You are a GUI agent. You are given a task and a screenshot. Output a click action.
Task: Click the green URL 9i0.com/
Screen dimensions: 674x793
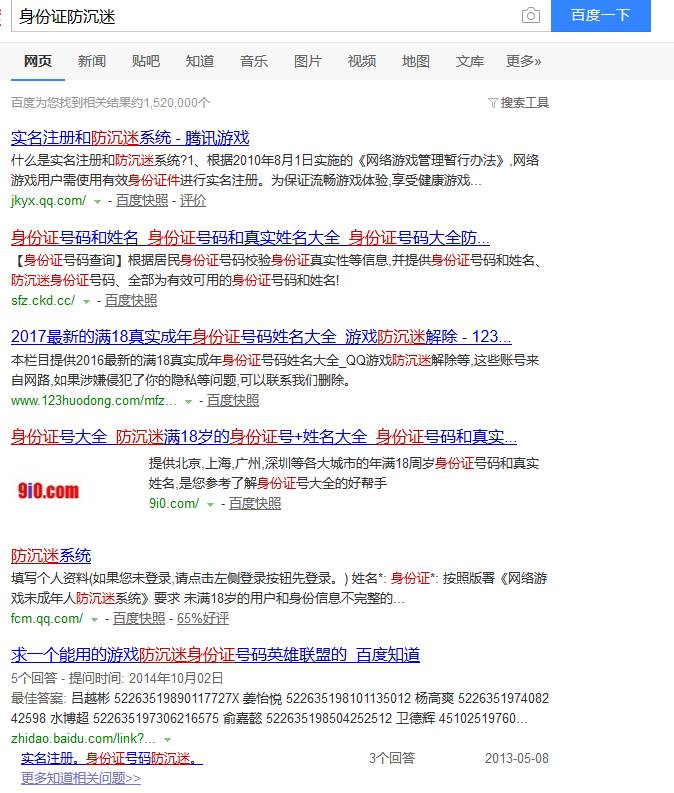coord(174,504)
